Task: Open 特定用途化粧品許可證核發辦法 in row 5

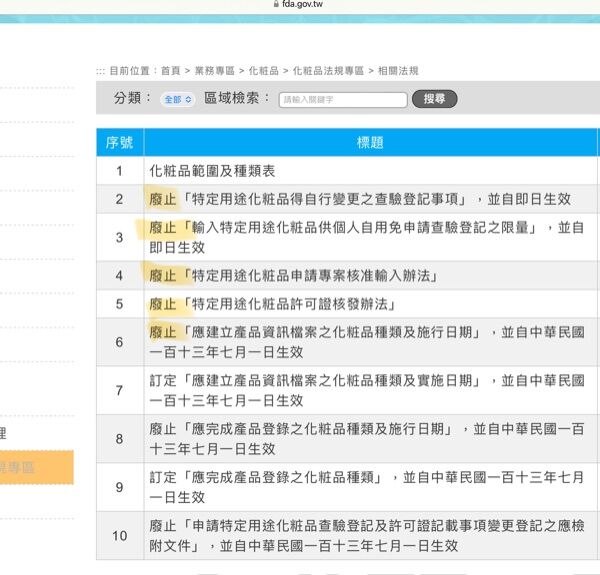Action: [272, 304]
